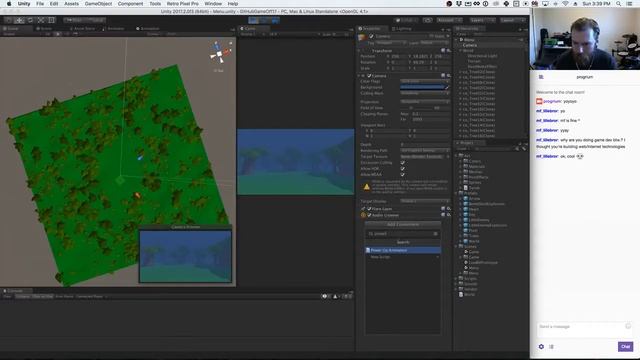Open the Layer dropdown in Inspector

pyautogui.click(x=434, y=42)
